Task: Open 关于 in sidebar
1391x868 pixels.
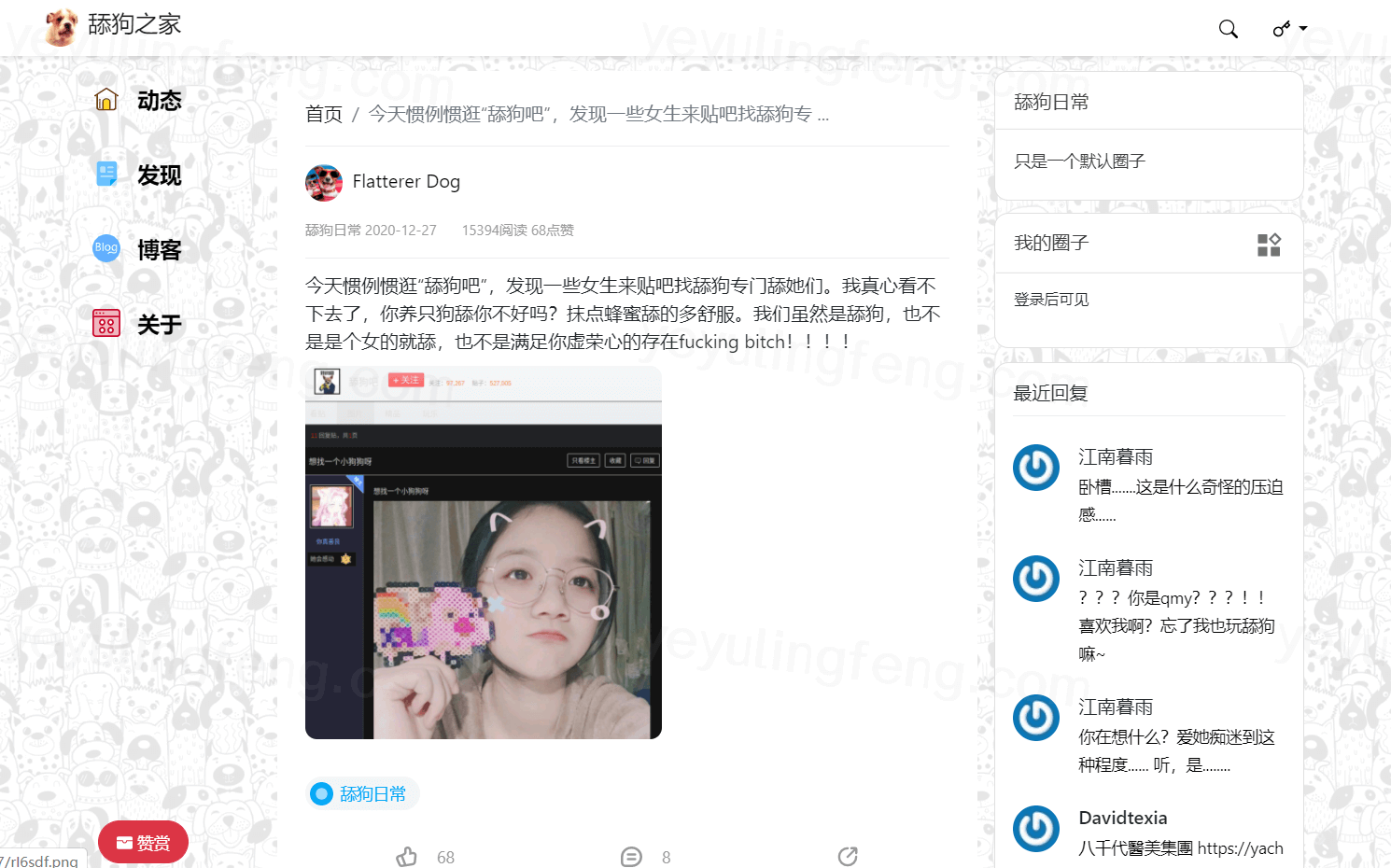Action: 160,325
